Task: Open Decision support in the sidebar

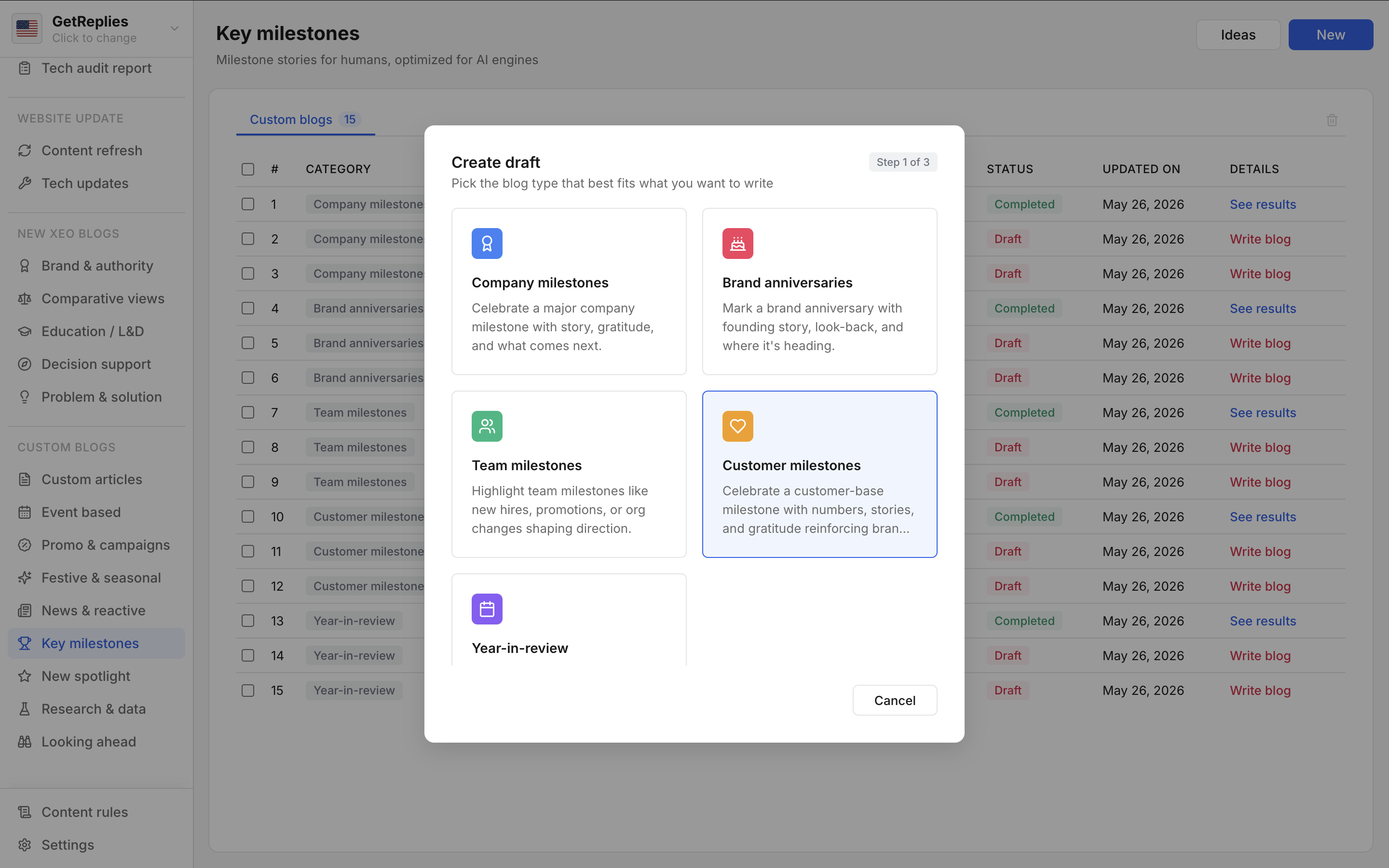Action: tap(96, 364)
